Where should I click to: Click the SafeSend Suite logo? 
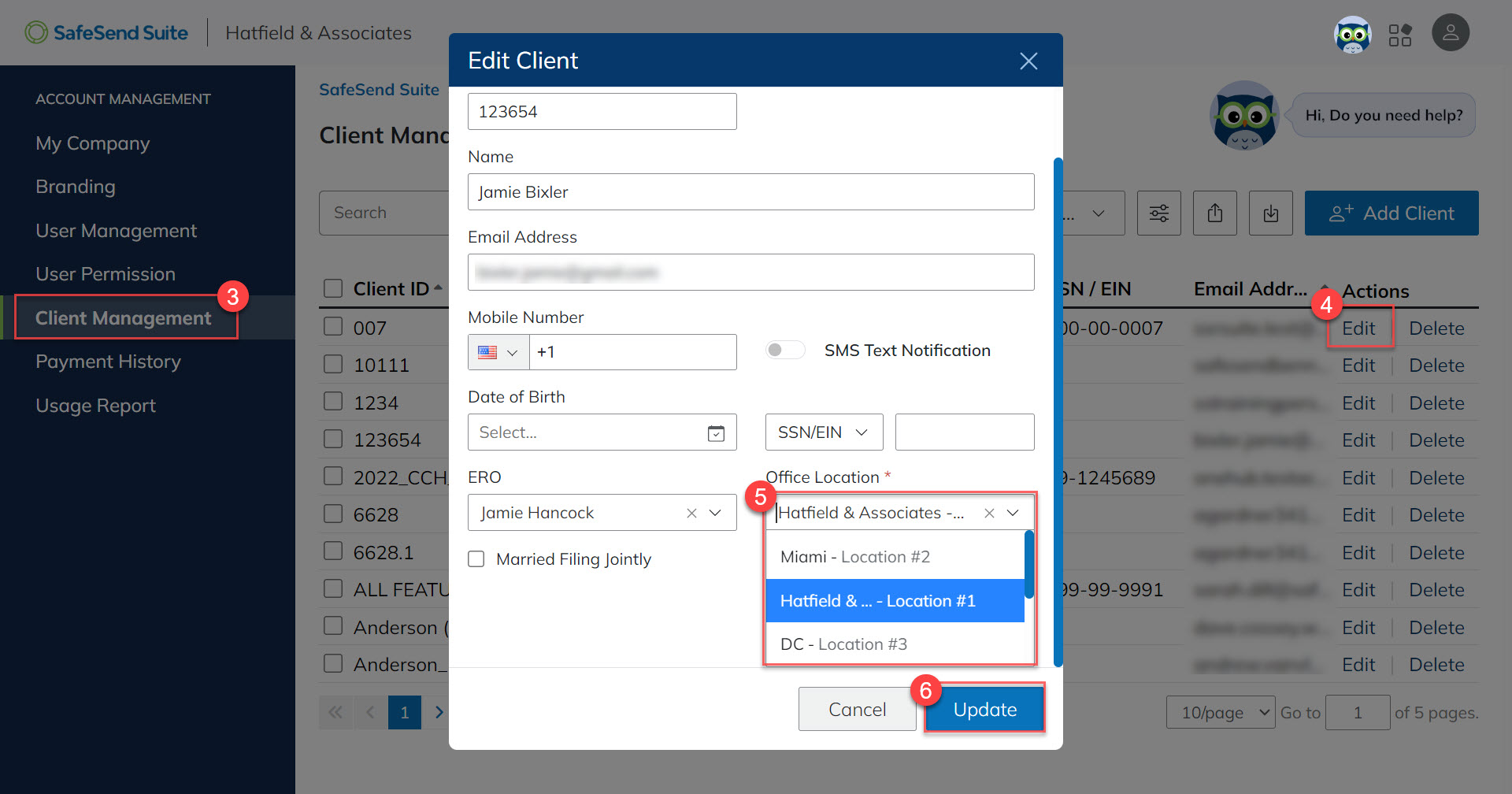(106, 33)
